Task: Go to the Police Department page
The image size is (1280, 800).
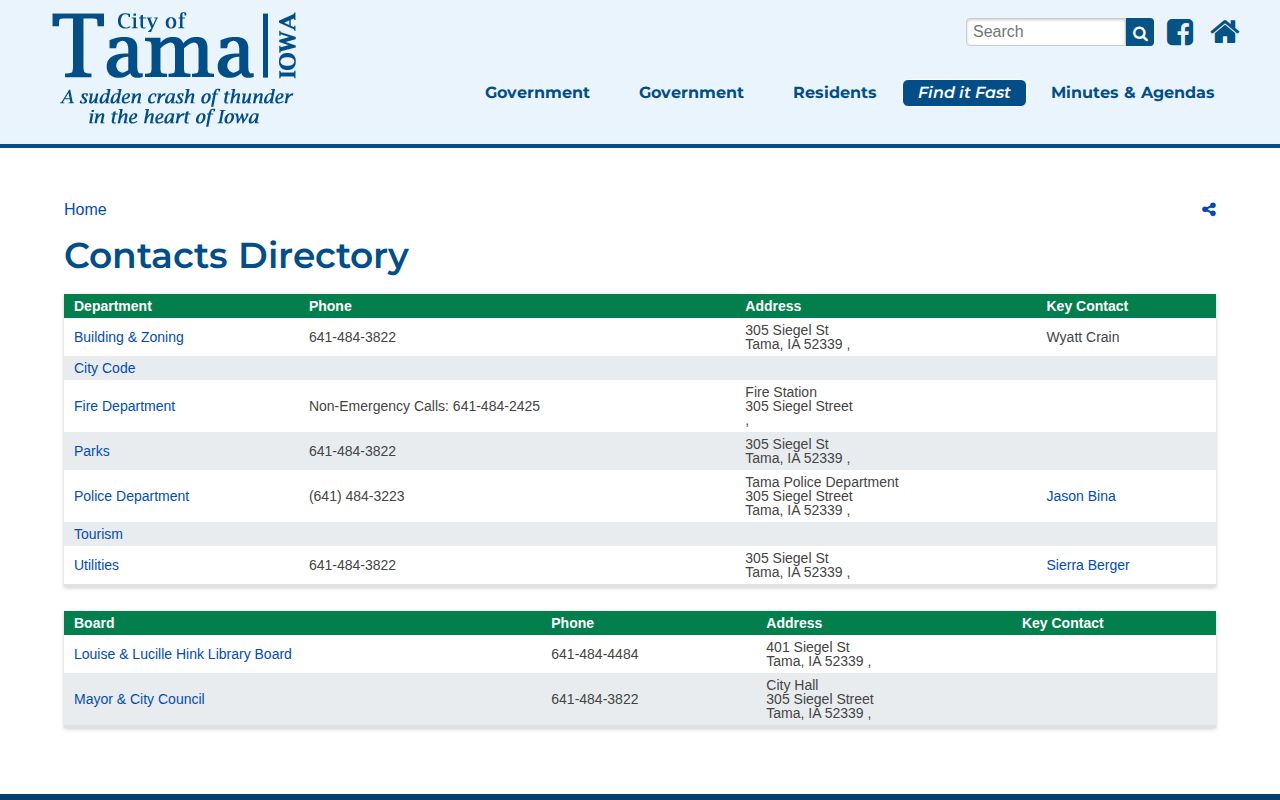Action: point(132,496)
